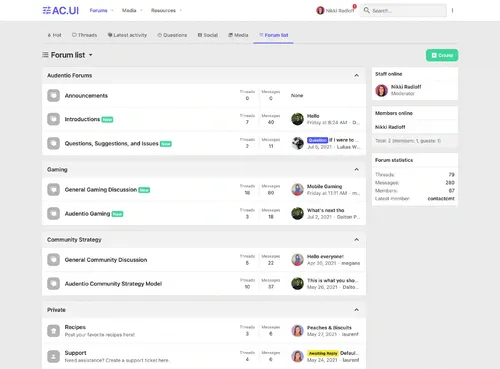
Task: Switch to the Threads tab
Action: 85,35
